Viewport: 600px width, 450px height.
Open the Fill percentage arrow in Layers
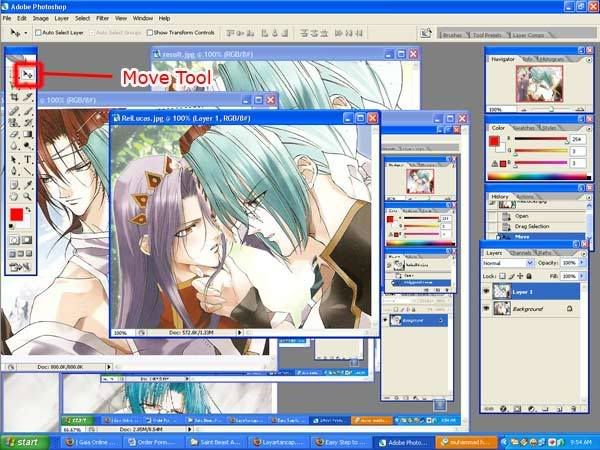[x=579, y=274]
